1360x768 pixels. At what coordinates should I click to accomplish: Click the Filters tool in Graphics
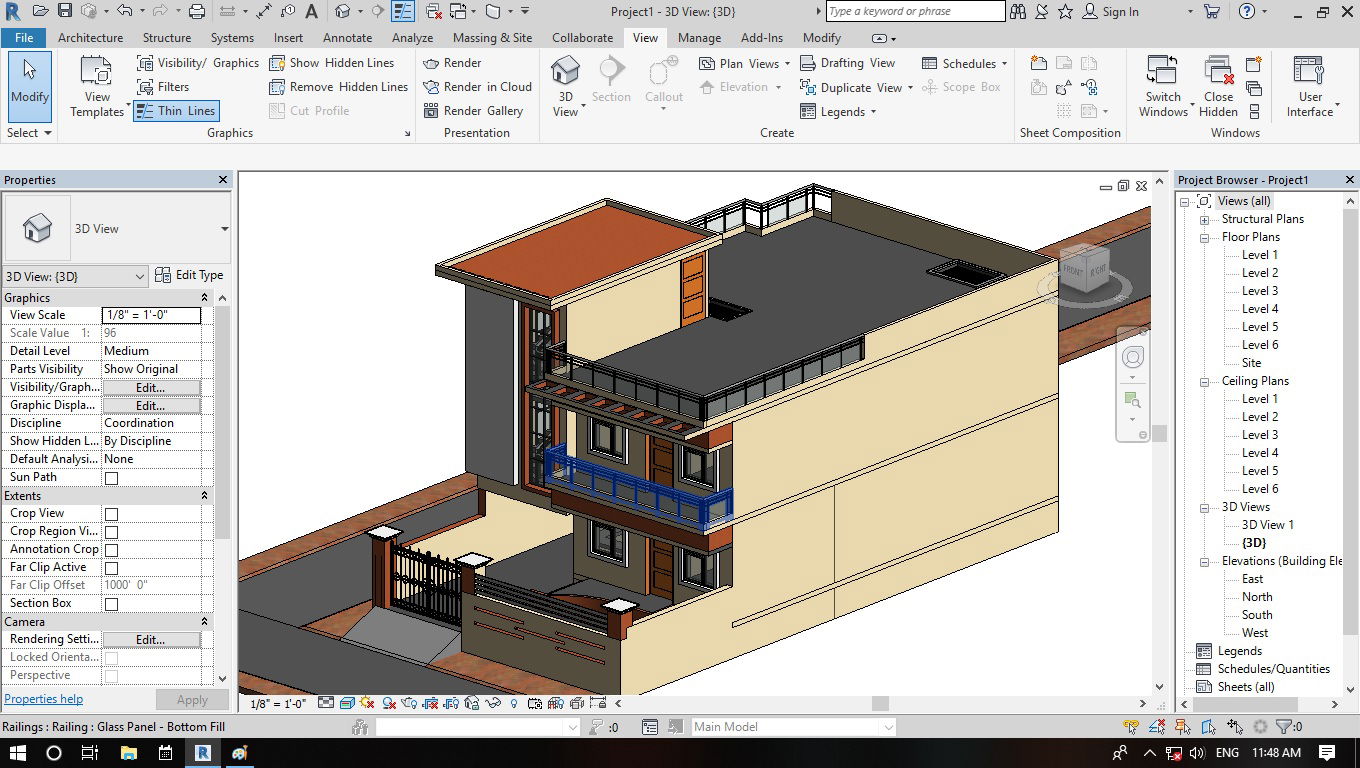pos(163,87)
